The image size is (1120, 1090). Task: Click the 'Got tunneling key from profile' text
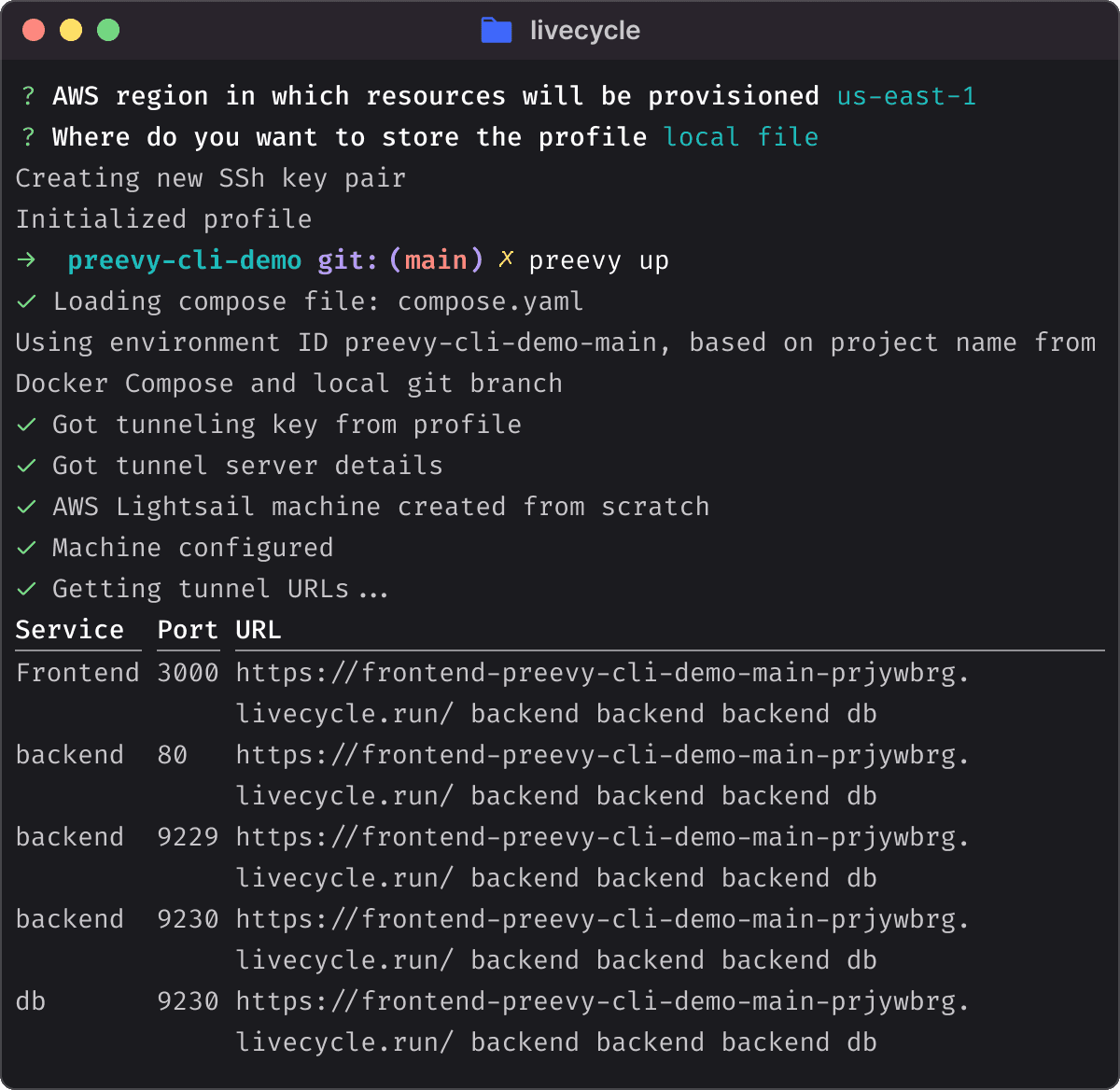tap(287, 425)
